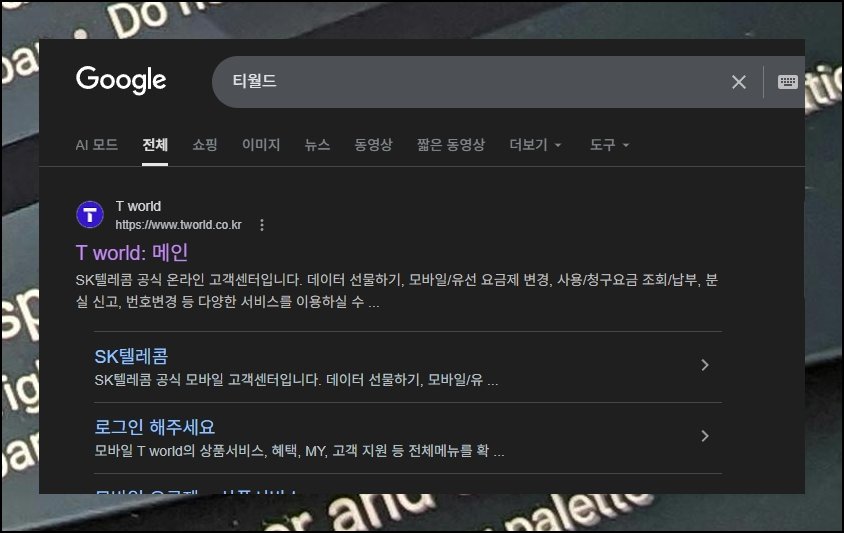Image resolution: width=844 pixels, height=533 pixels.
Task: Click the 모바일 T world의 상품서비스 snippet
Action: click(x=299, y=451)
